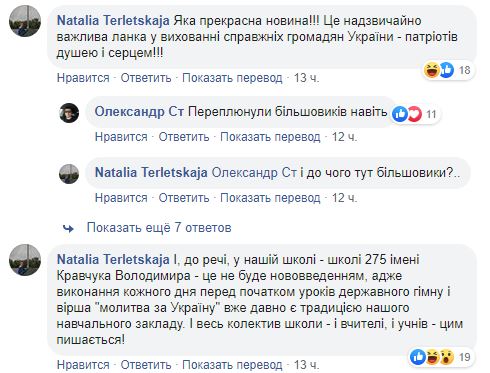Click mentioned 'Олександр Ст' in Natalia's reply
490x373 pixels.
point(254,173)
